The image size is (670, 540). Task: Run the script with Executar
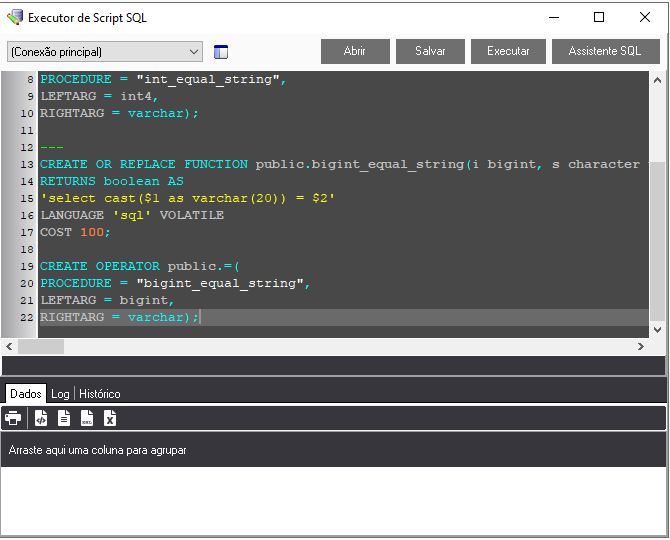pyautogui.click(x=508, y=51)
